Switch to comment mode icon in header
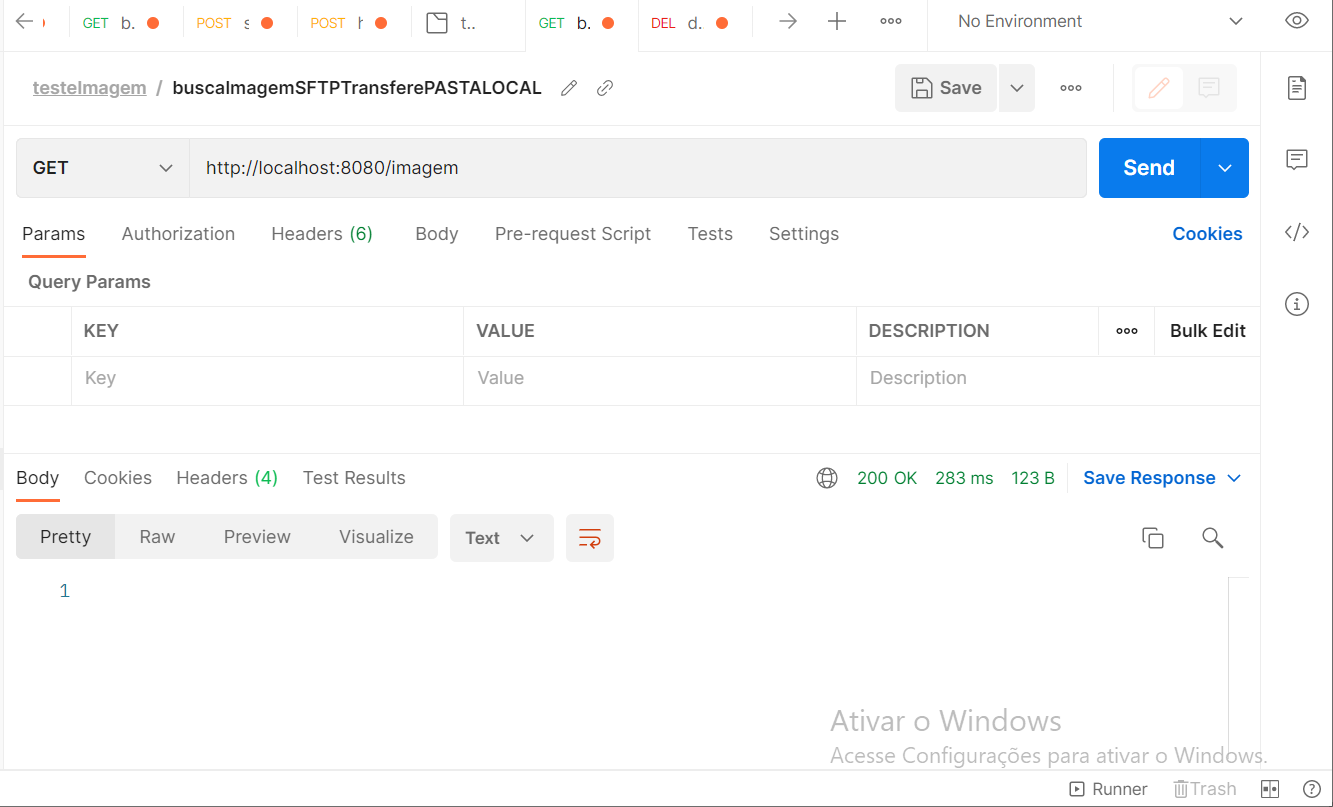Screen dimensions: 1333x807 pyautogui.click(x=1209, y=88)
